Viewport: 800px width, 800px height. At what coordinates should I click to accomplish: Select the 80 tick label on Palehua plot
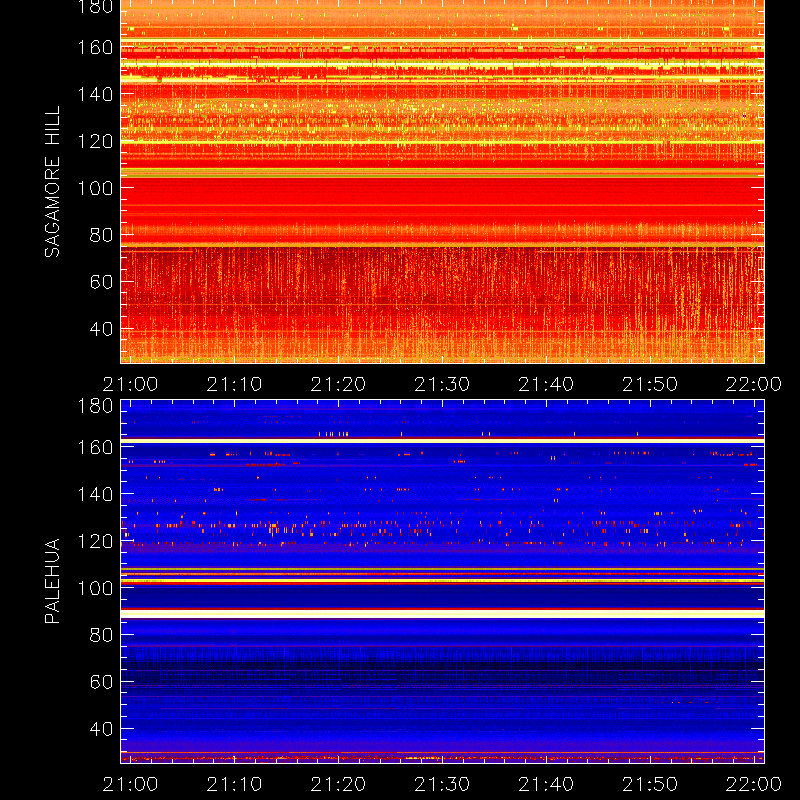click(101, 635)
